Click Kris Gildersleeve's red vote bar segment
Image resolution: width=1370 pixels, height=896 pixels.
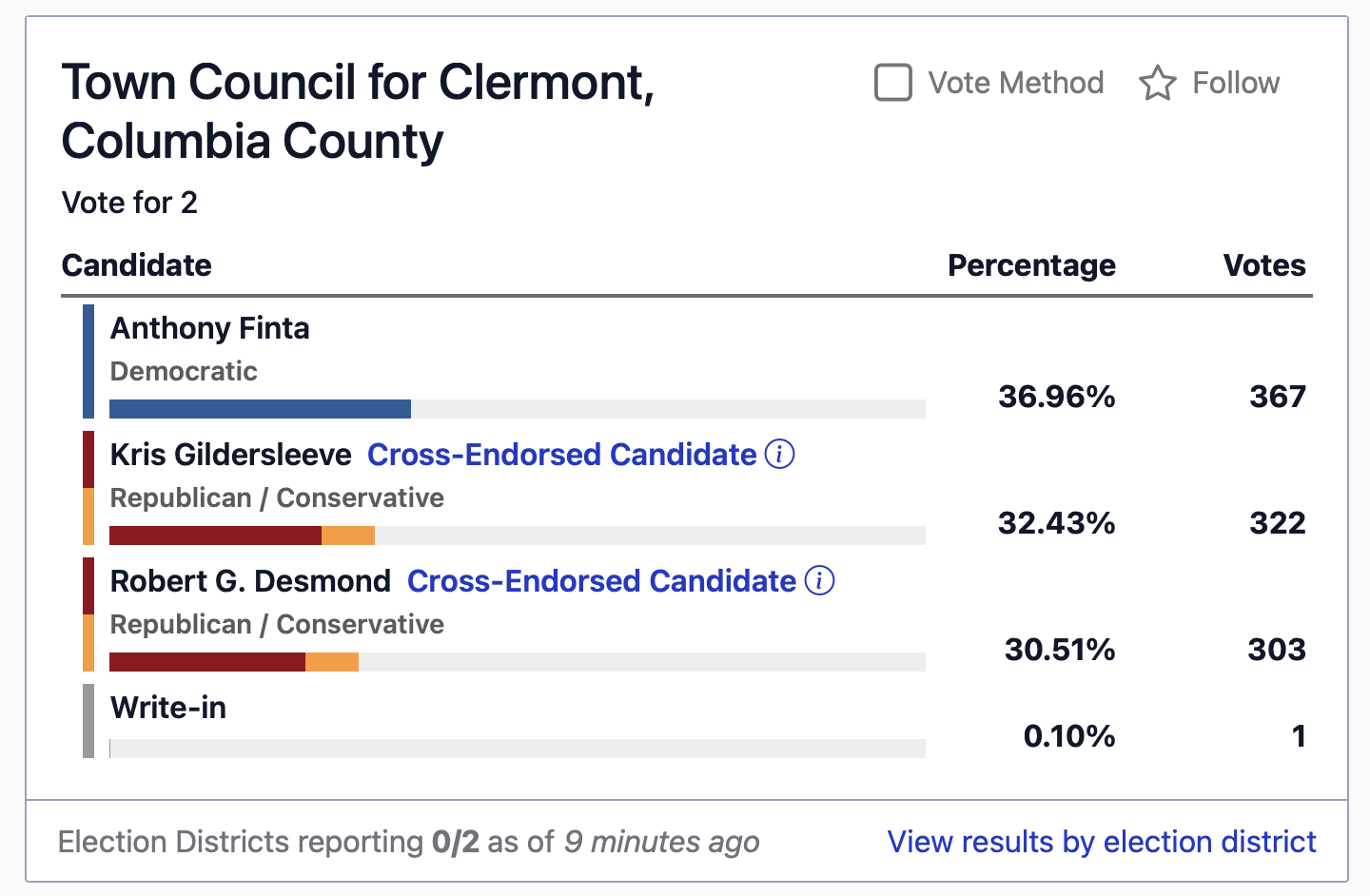click(x=215, y=536)
